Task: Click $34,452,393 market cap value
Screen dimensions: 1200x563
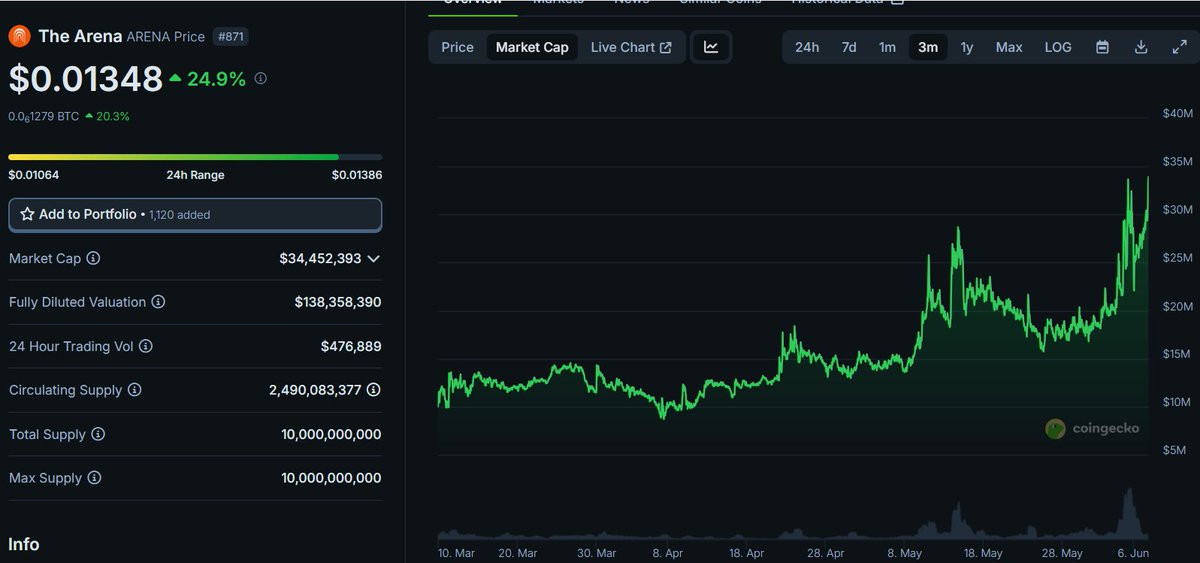Action: point(320,259)
